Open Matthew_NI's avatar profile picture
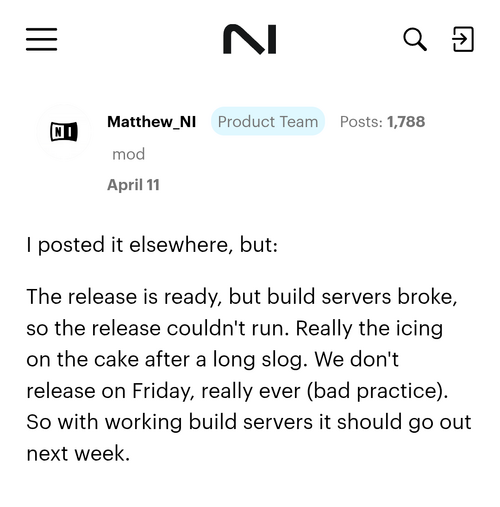This screenshot has height=507, width=500. point(64,132)
